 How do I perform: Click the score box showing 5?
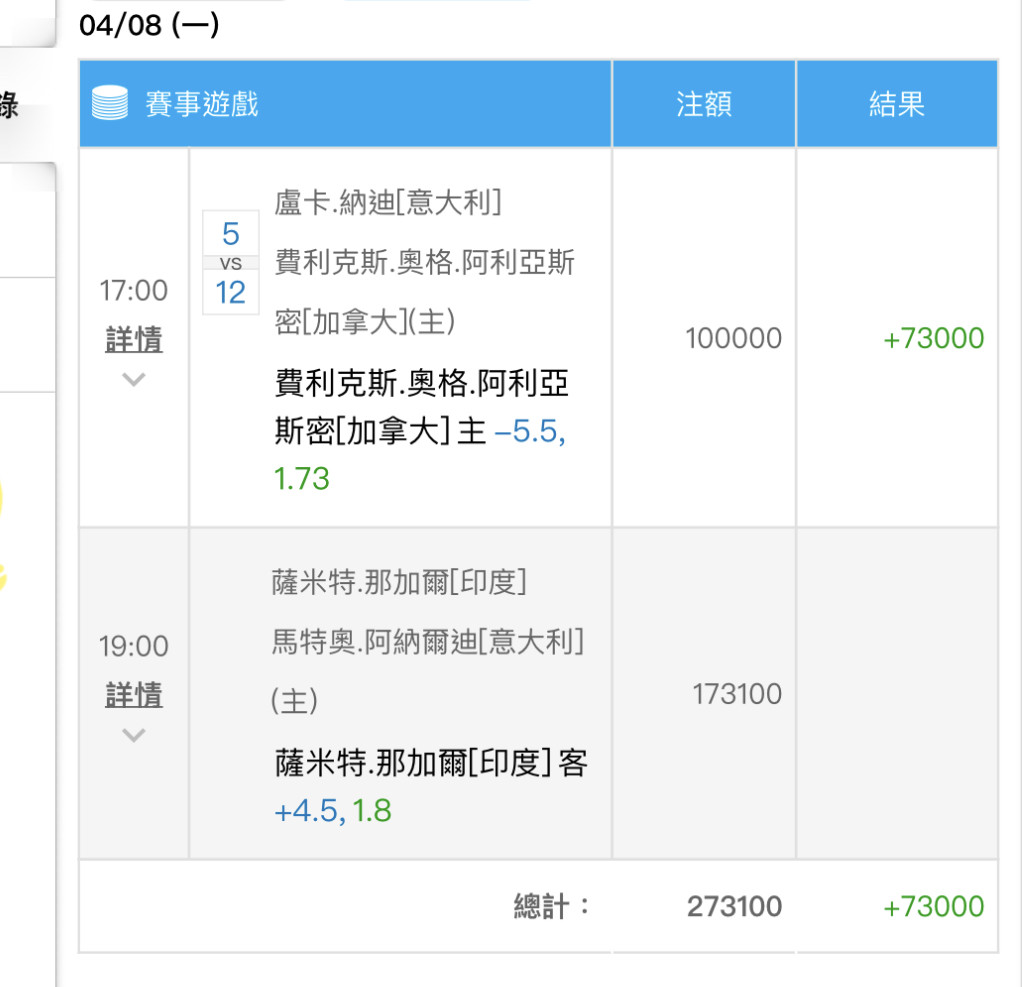230,233
